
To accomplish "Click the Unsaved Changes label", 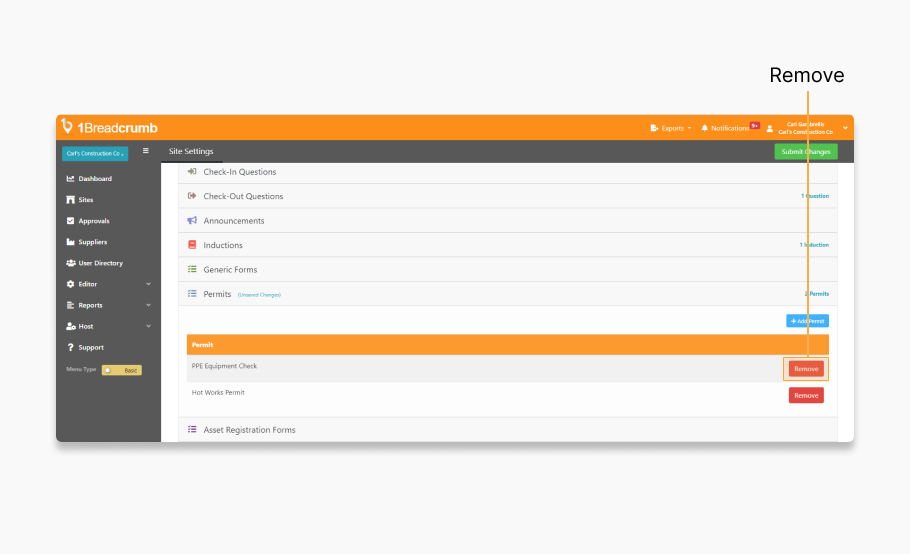I will (259, 295).
